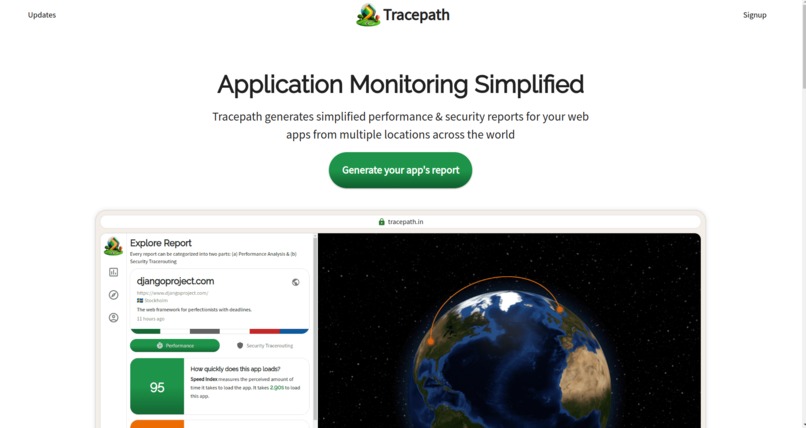Click the tracepath.in address text
This screenshot has width=806, height=428.
406,222
